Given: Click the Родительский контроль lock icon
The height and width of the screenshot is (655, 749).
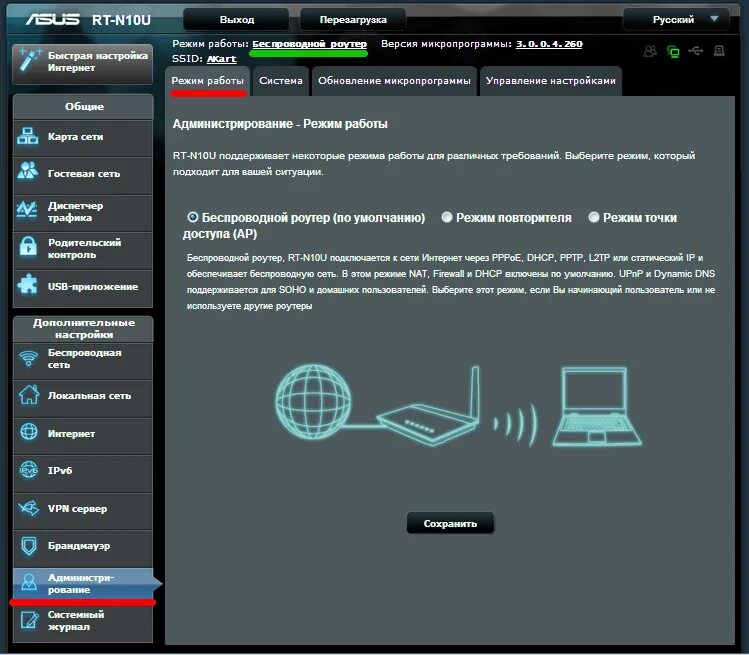Looking at the screenshot, I should point(28,247).
